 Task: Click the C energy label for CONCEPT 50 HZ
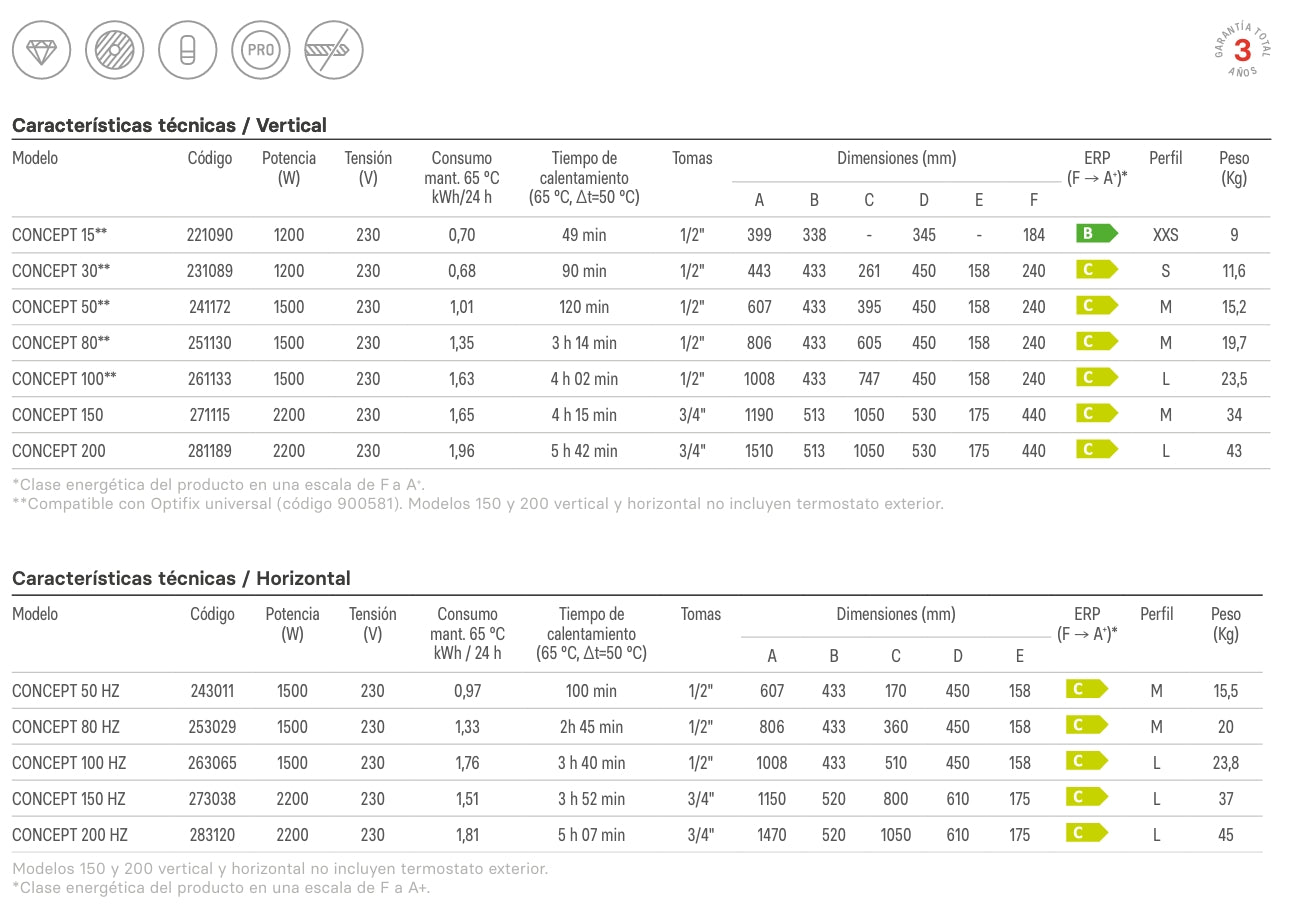pyautogui.click(x=1087, y=690)
